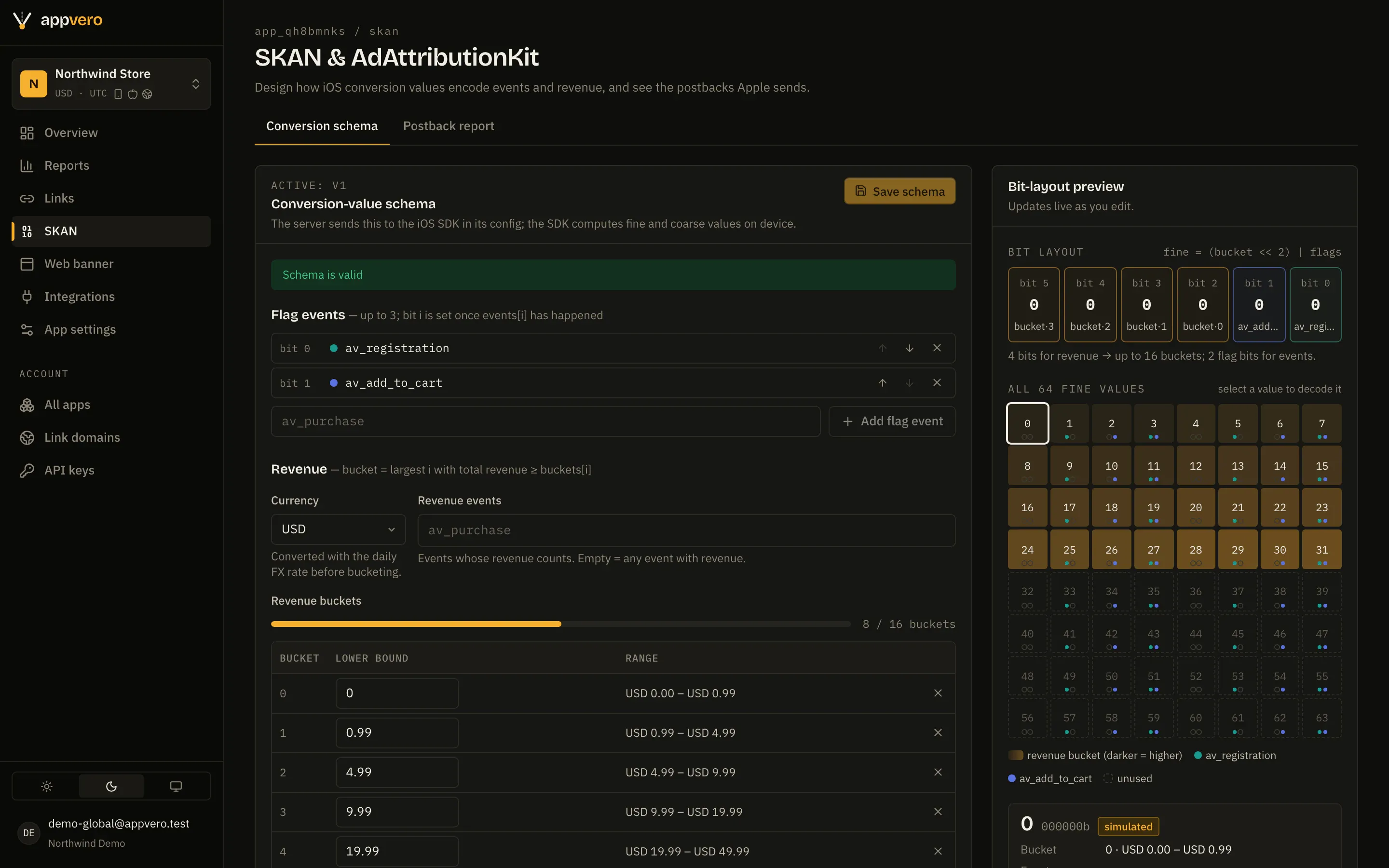Toggle the bit 0 av_regi cell
1389x868 pixels.
tap(1315, 304)
